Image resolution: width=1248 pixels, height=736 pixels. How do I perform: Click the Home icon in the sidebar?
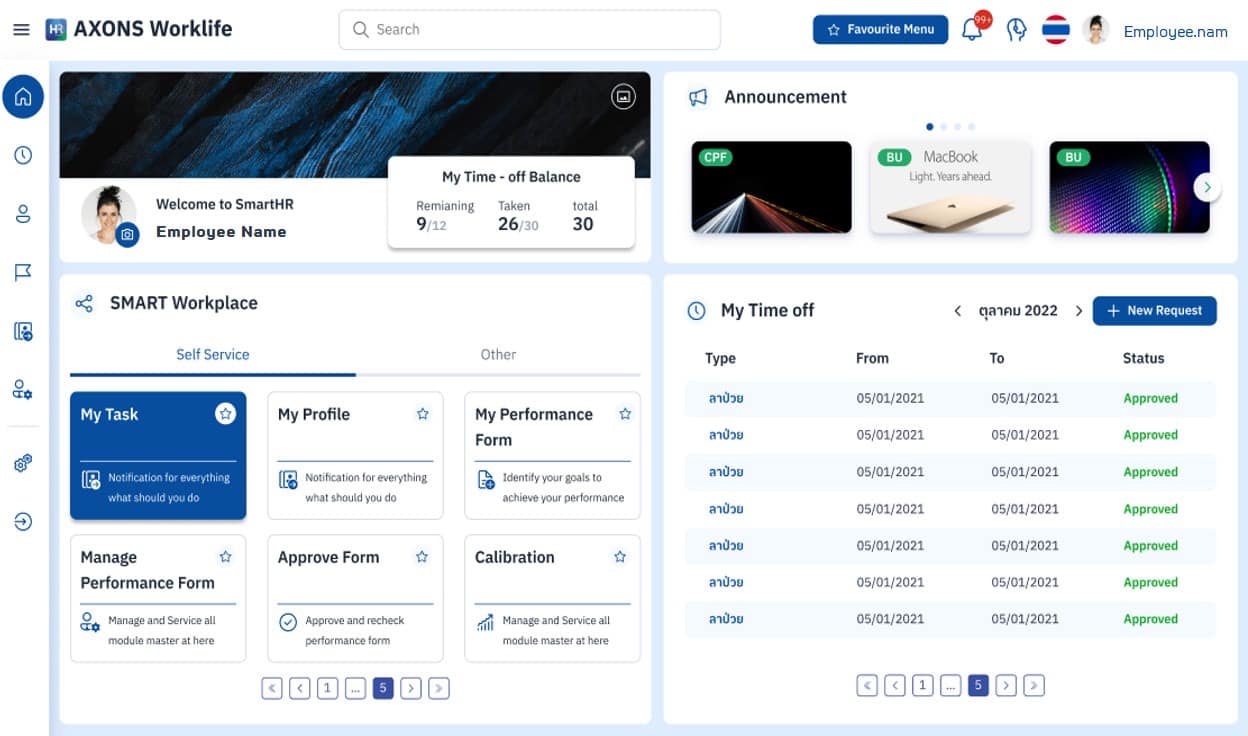click(x=23, y=97)
